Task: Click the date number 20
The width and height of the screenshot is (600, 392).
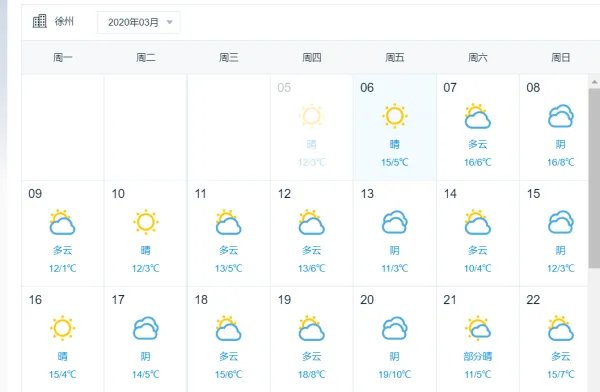Action: [367, 300]
